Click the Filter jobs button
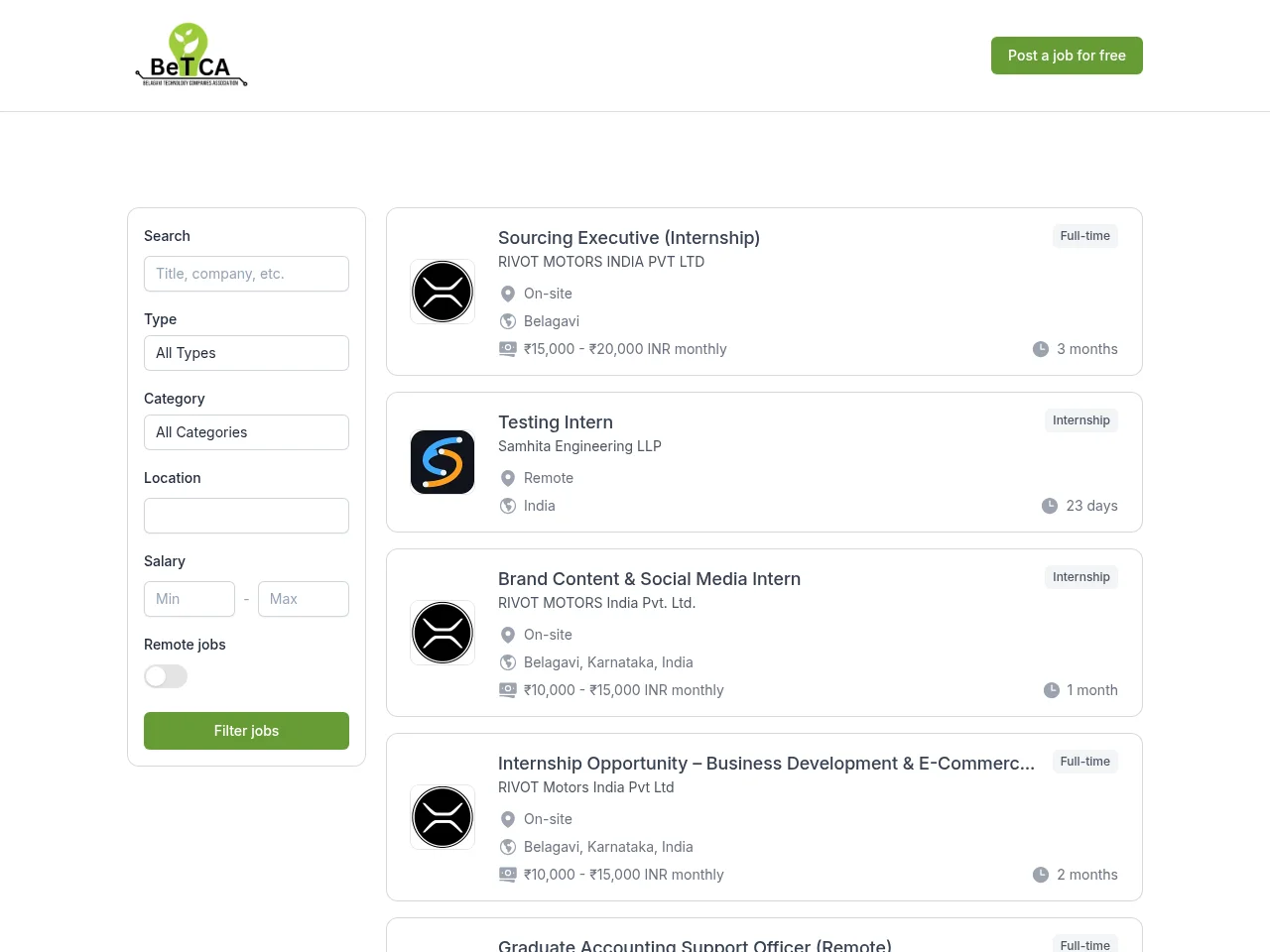This screenshot has height=952, width=1270. pos(246,731)
